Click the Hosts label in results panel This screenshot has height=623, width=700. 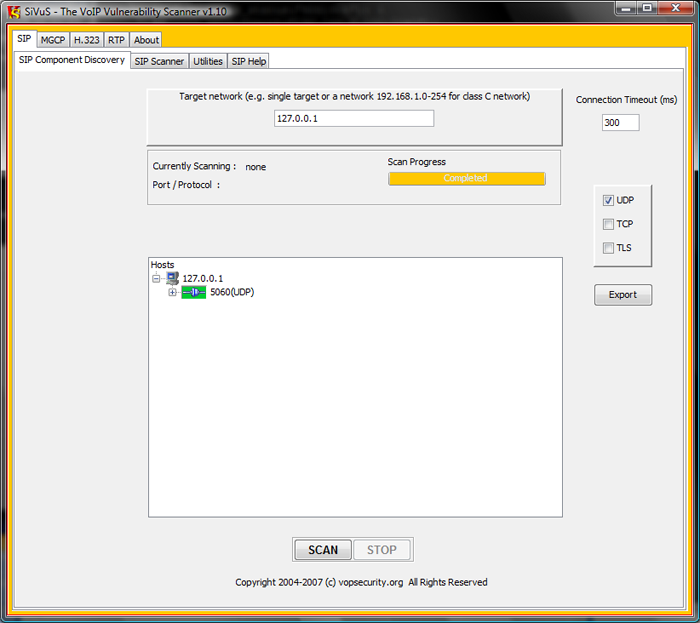tap(162, 265)
